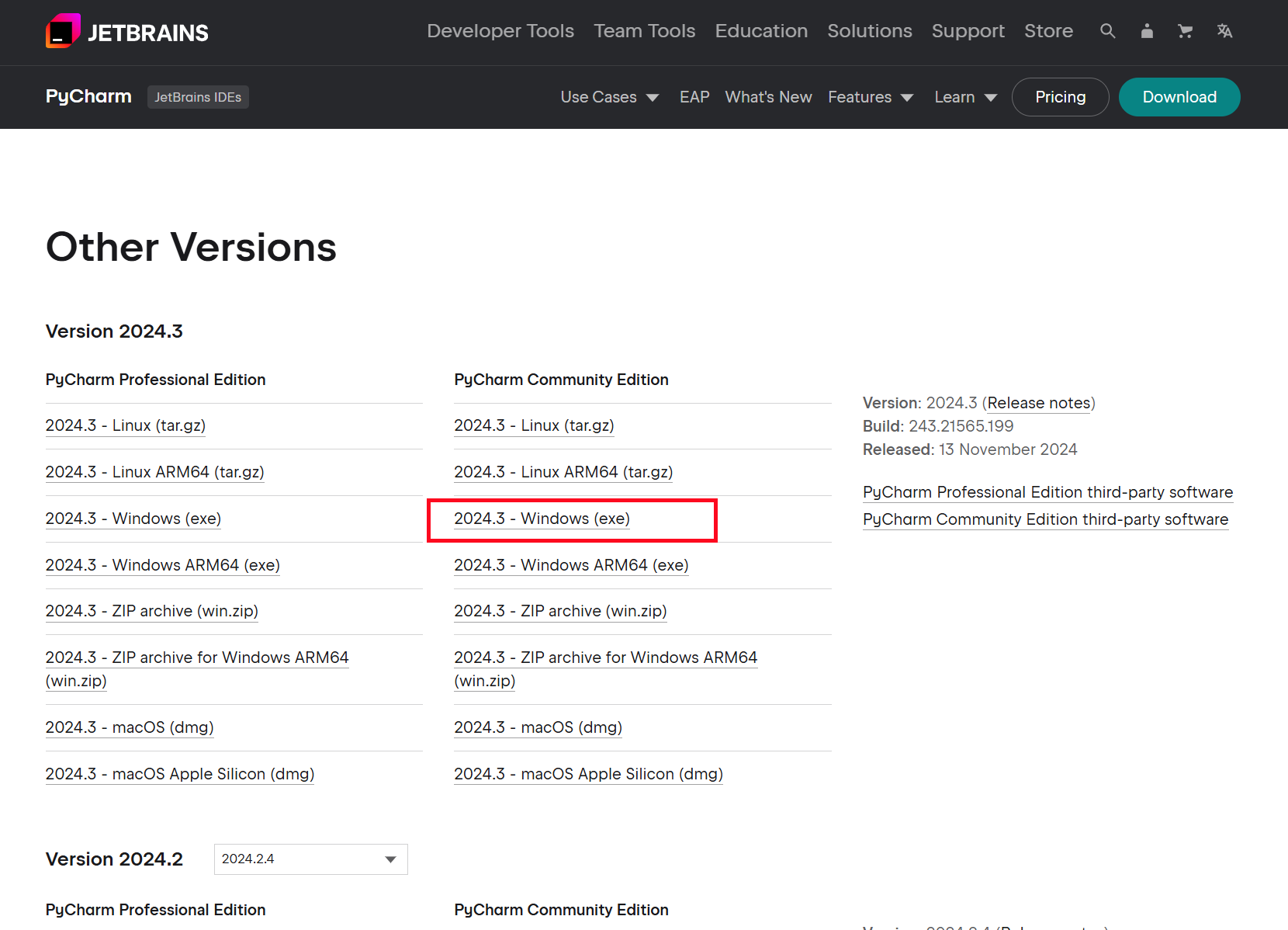The width and height of the screenshot is (1288, 930).
Task: Open the site search magnifier icon
Action: click(x=1108, y=31)
